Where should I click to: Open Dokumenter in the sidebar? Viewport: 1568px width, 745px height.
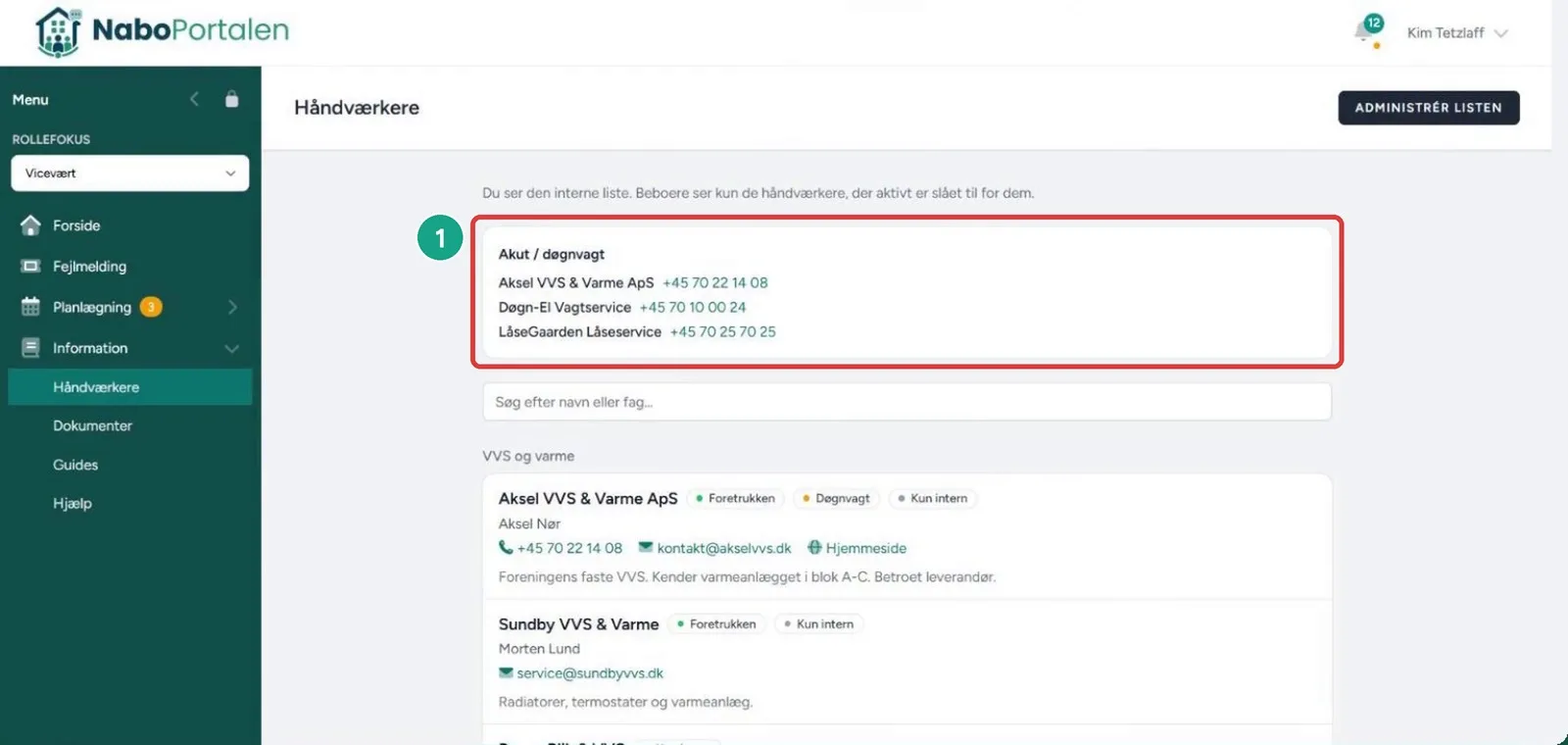pyautogui.click(x=92, y=425)
